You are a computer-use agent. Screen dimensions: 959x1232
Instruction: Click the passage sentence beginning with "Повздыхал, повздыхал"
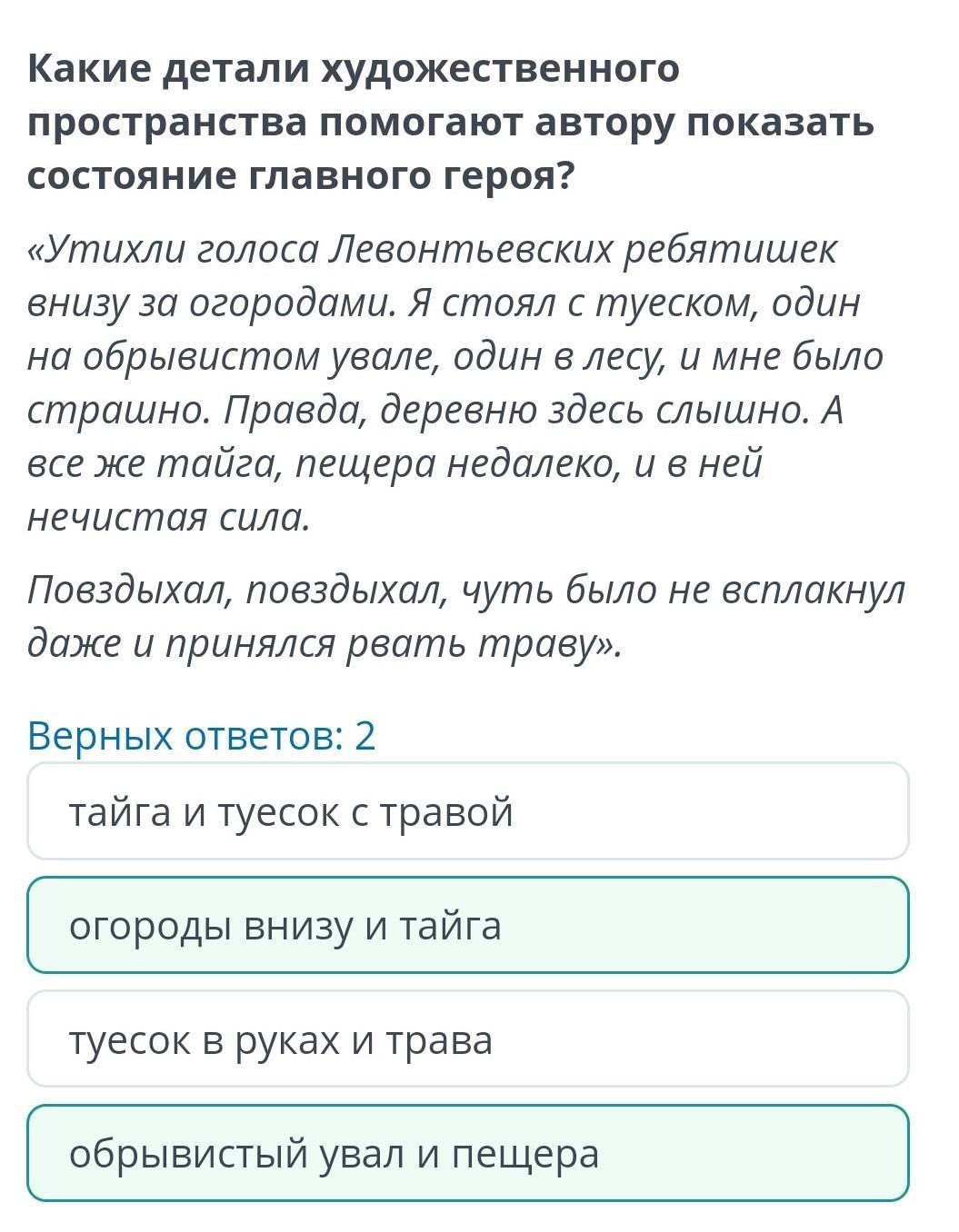465,617
